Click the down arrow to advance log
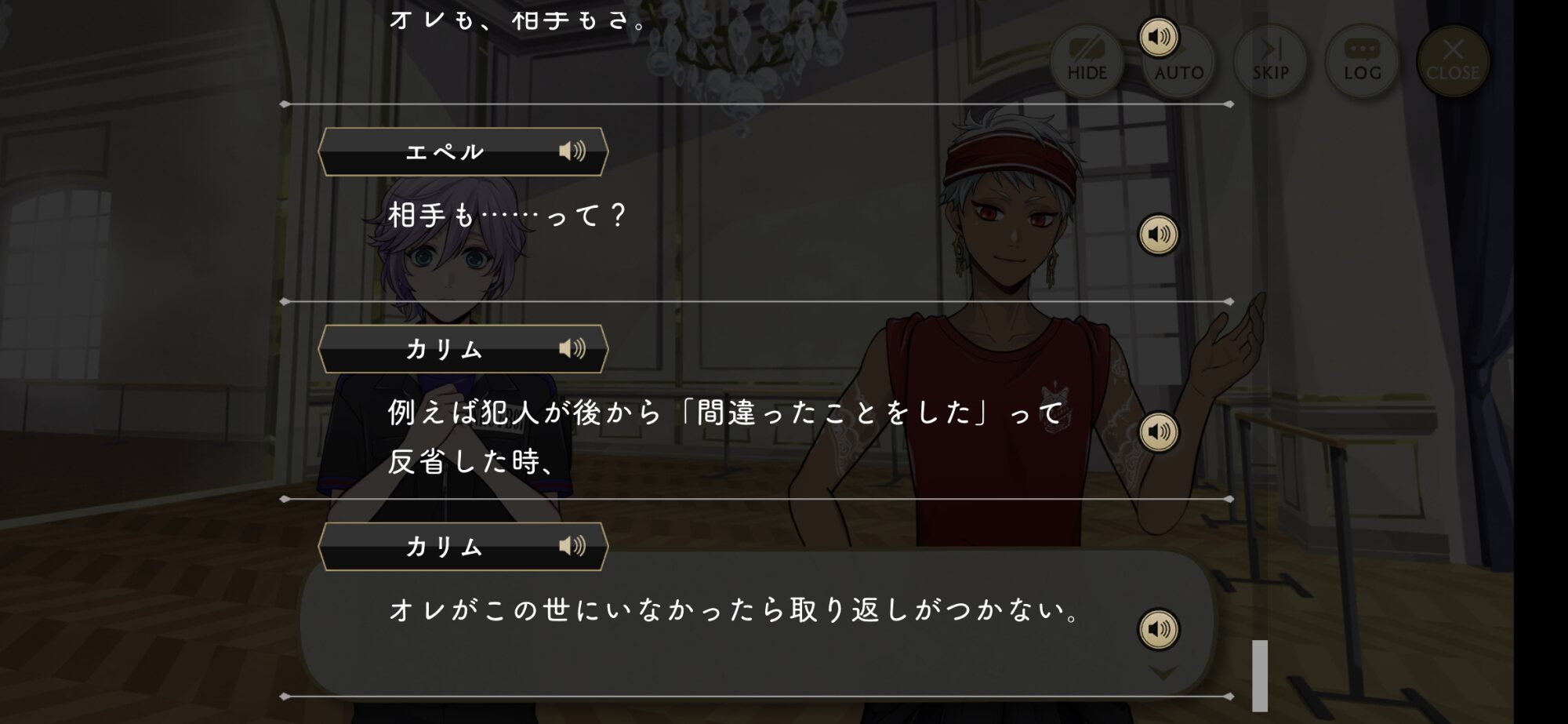 coord(1163,672)
